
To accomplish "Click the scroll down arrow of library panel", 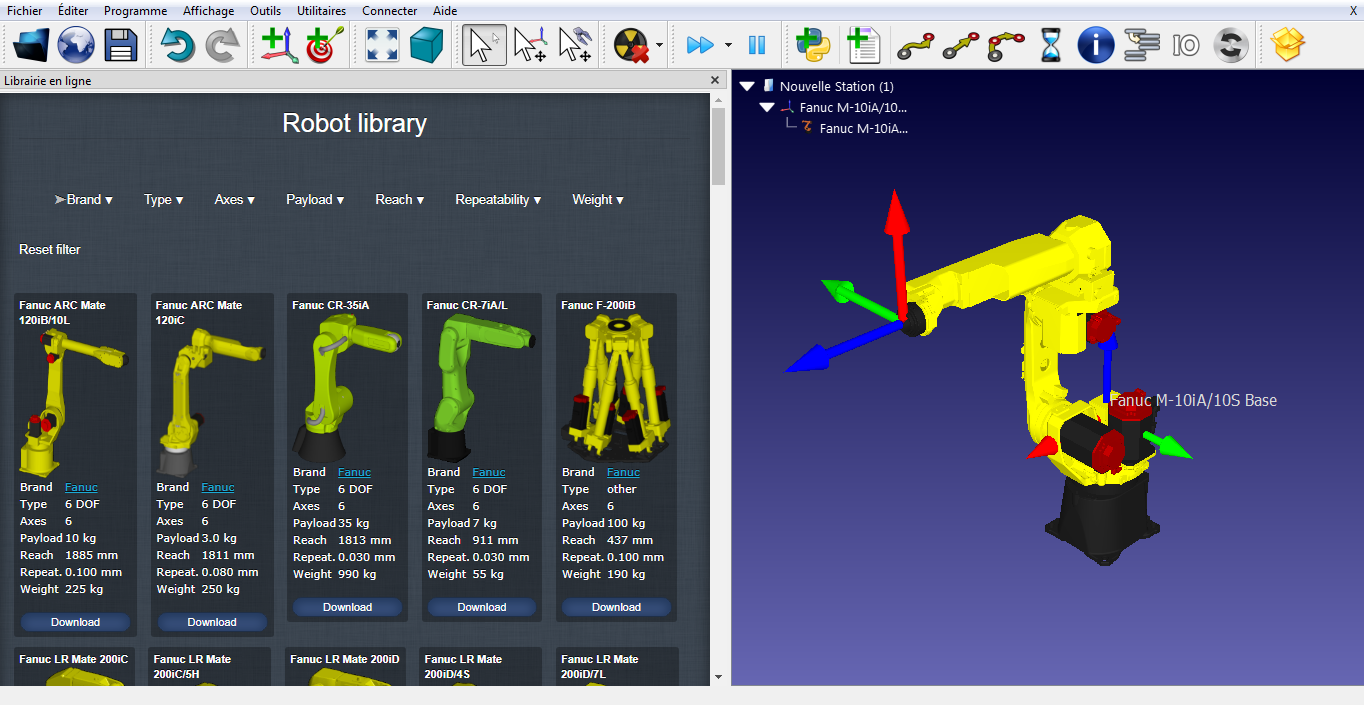I will (719, 677).
